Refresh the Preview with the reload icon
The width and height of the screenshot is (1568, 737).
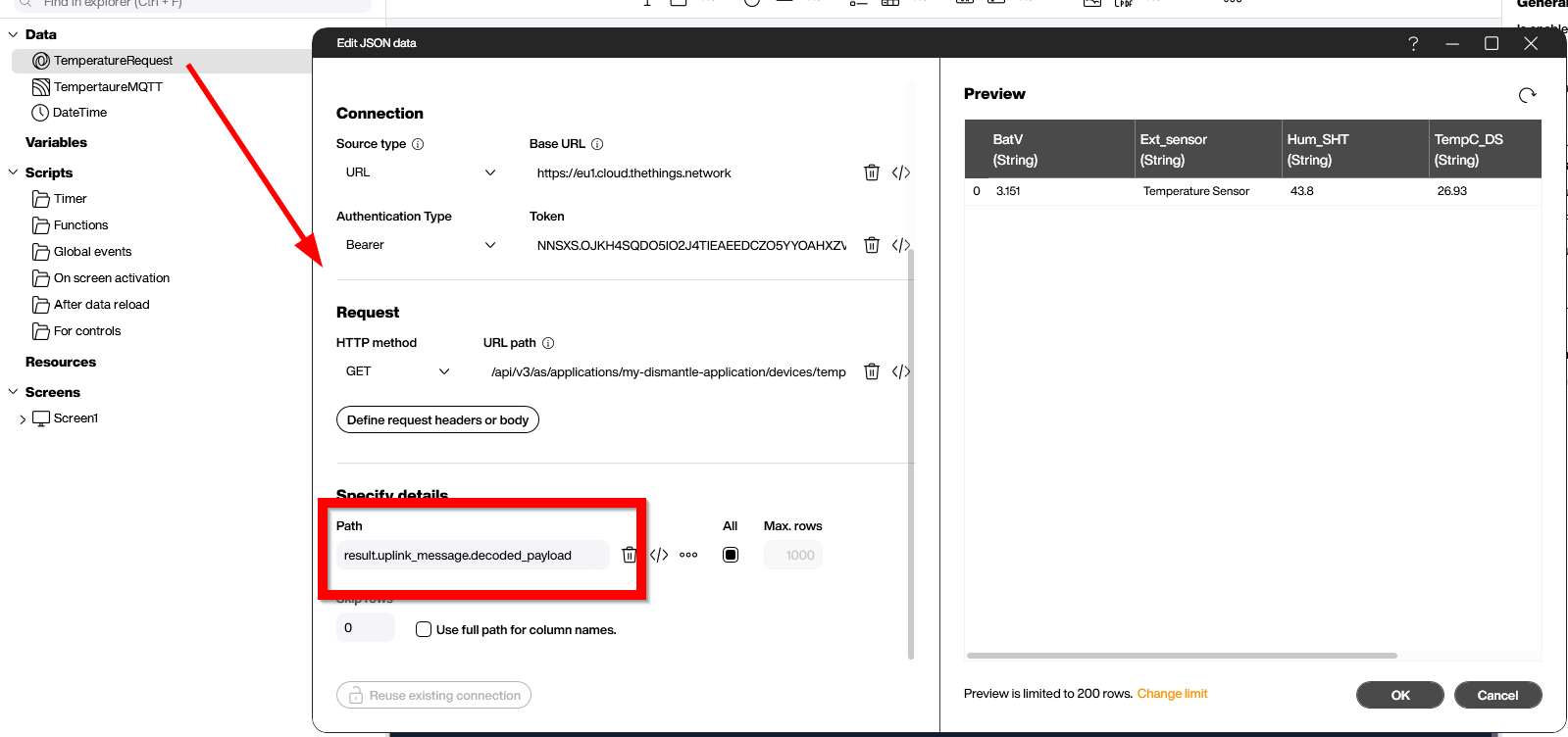1527,95
